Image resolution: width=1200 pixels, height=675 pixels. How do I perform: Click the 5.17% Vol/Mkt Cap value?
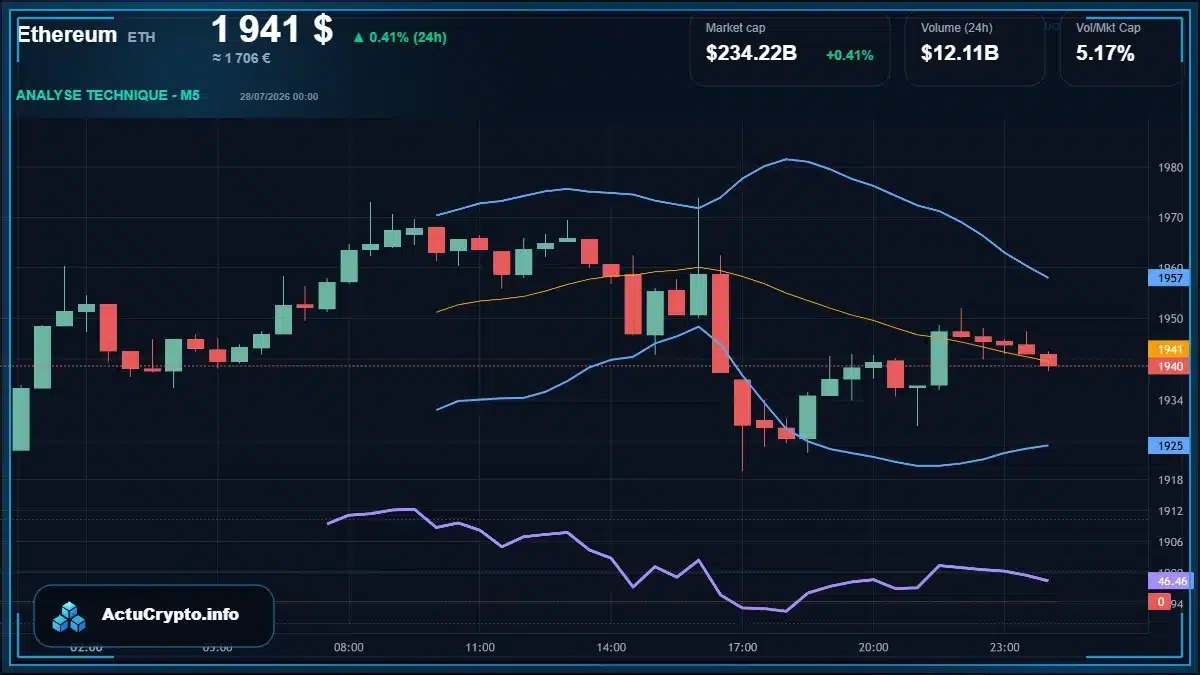point(1105,54)
